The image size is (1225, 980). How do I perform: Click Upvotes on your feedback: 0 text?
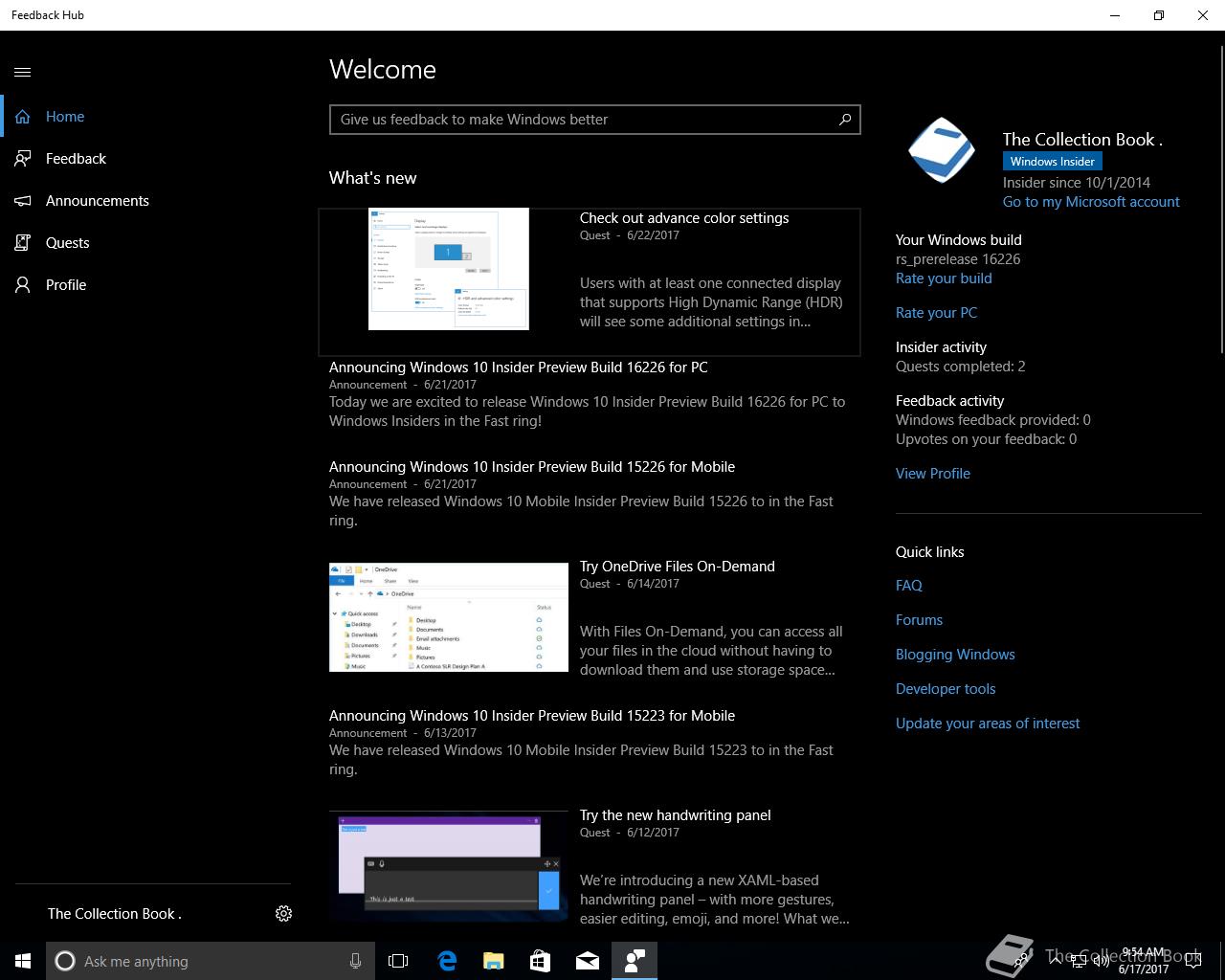pos(986,439)
